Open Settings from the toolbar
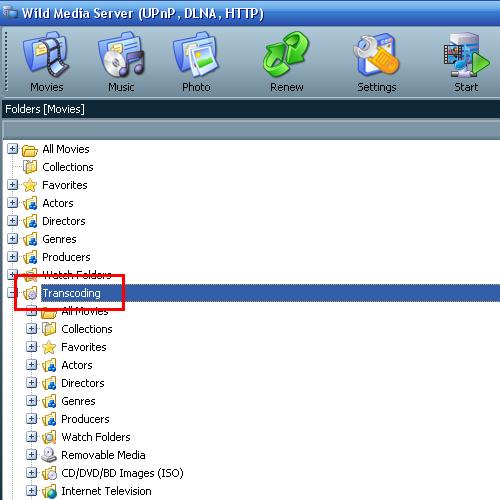The height and width of the screenshot is (500, 500). 377,62
